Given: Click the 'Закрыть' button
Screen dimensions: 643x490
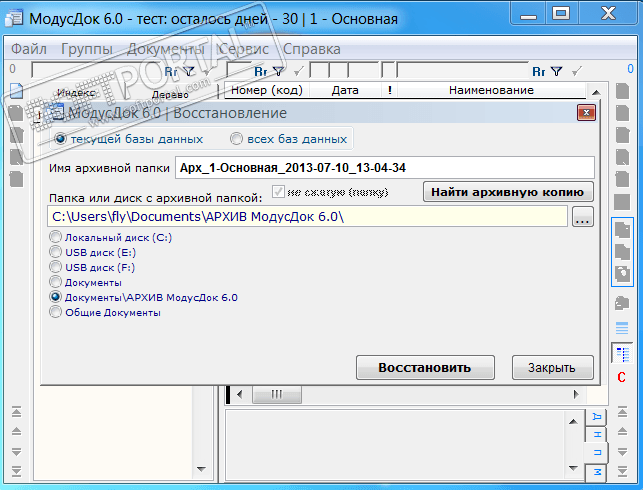Looking at the screenshot, I should point(552,367).
